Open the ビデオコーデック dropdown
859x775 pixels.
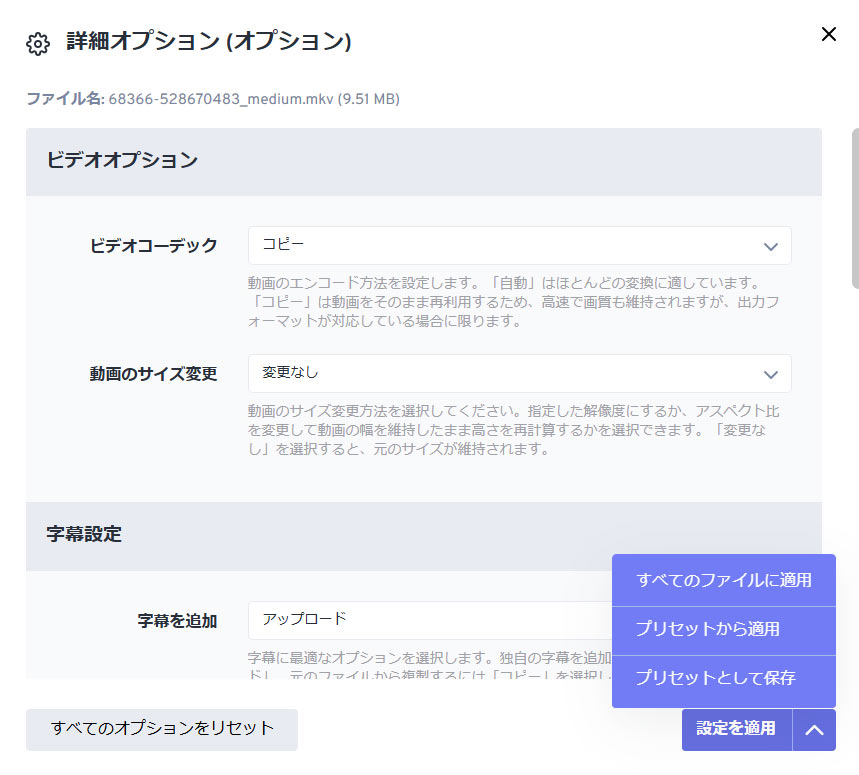tap(519, 245)
